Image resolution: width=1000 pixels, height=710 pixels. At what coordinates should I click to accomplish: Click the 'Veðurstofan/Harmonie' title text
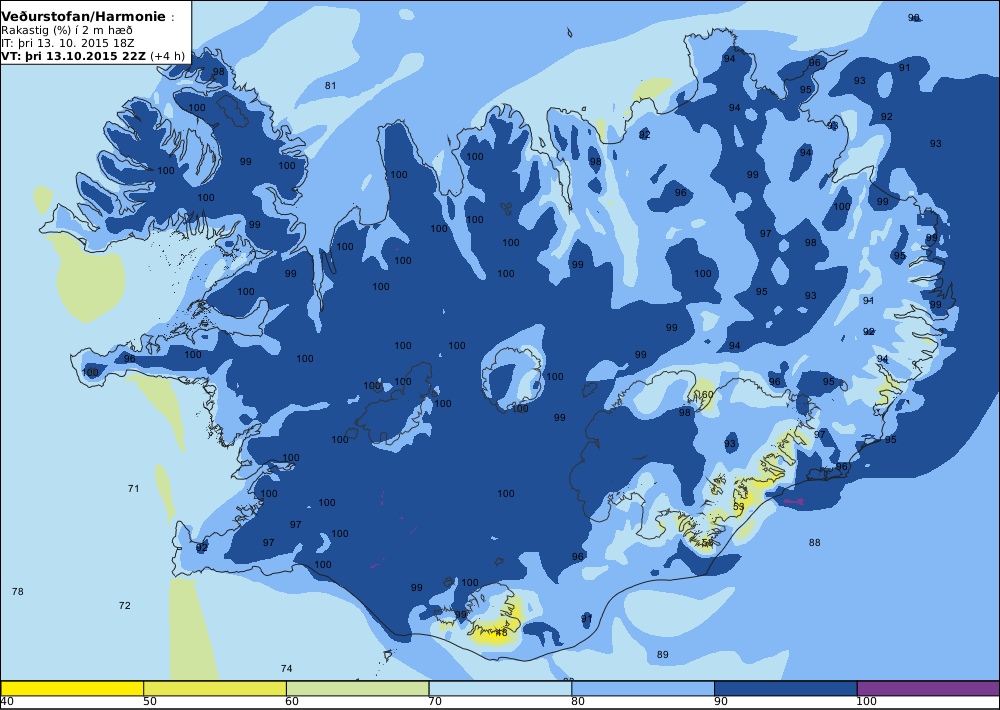click(x=84, y=17)
